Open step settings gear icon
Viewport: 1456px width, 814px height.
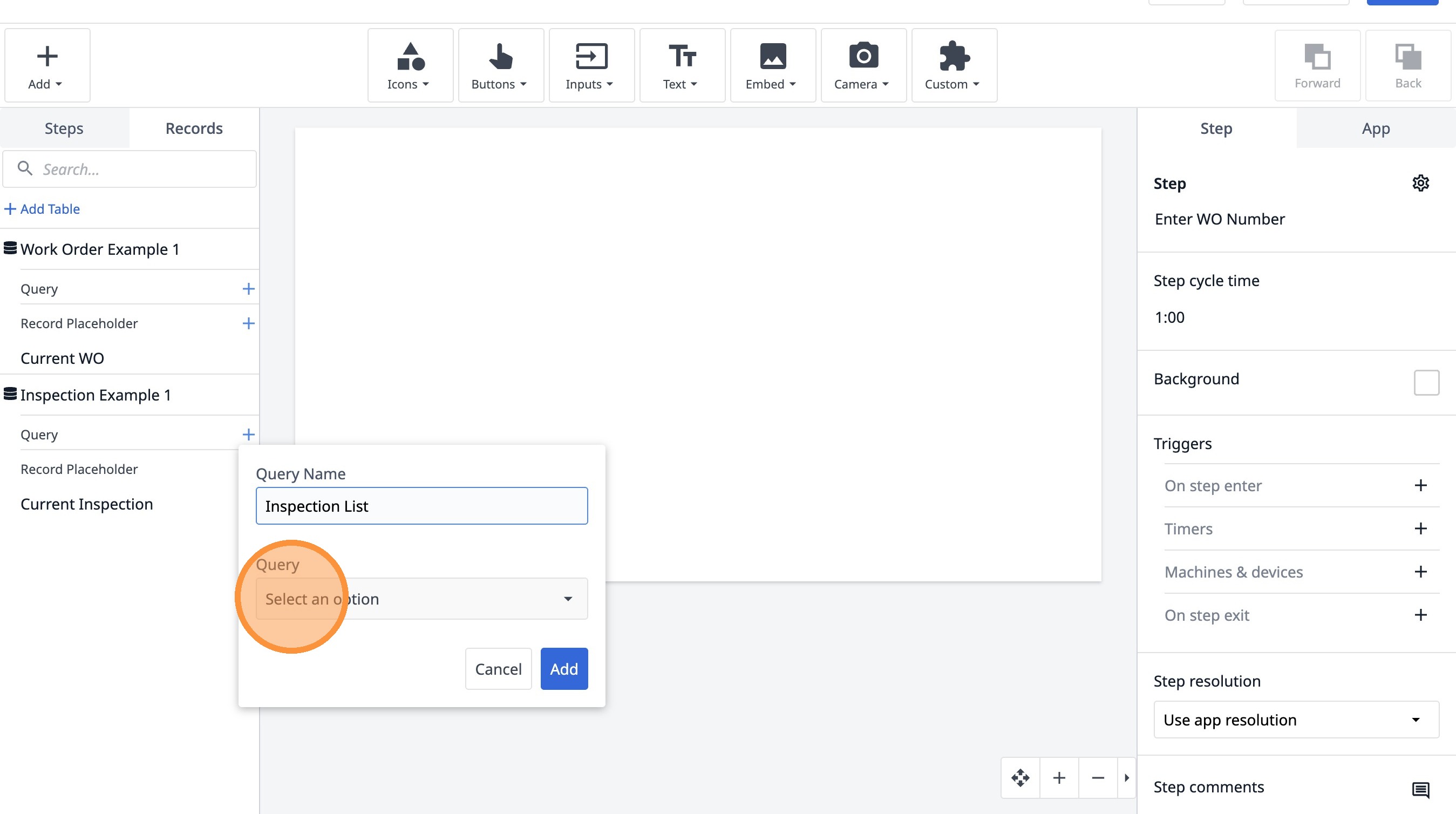coord(1420,183)
